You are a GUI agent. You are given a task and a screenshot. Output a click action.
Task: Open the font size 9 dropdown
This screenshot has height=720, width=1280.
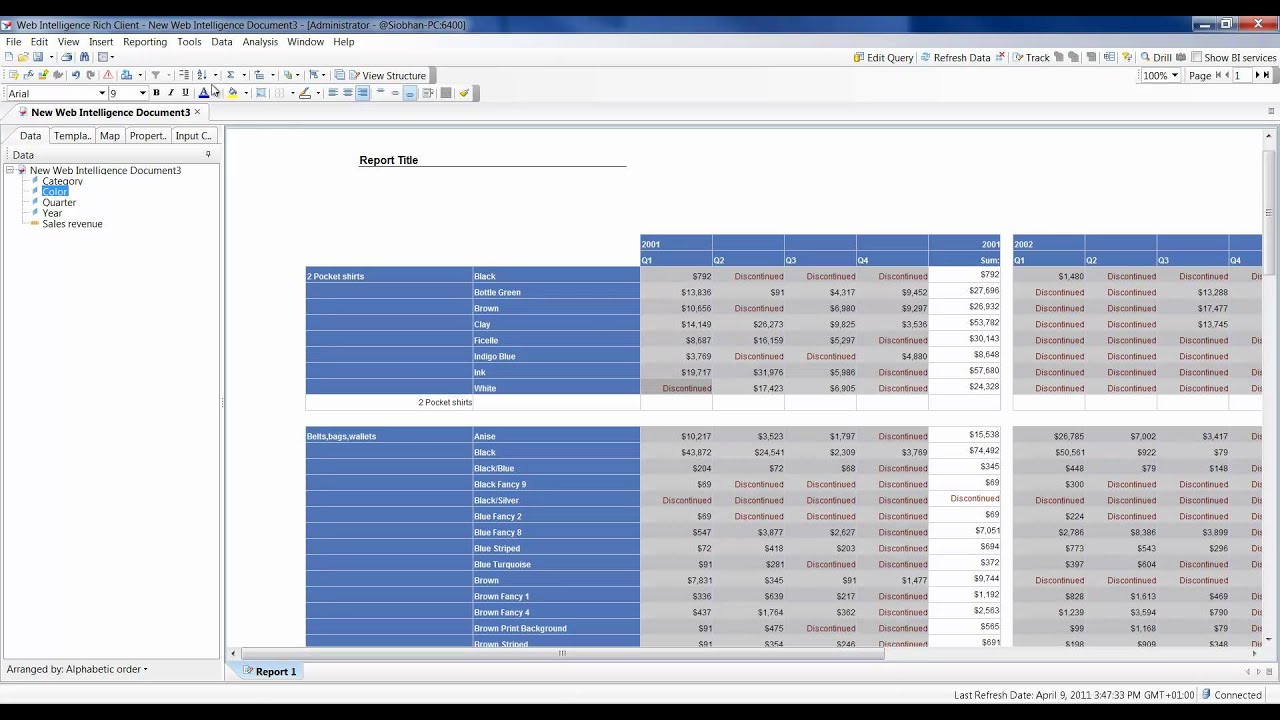143,93
